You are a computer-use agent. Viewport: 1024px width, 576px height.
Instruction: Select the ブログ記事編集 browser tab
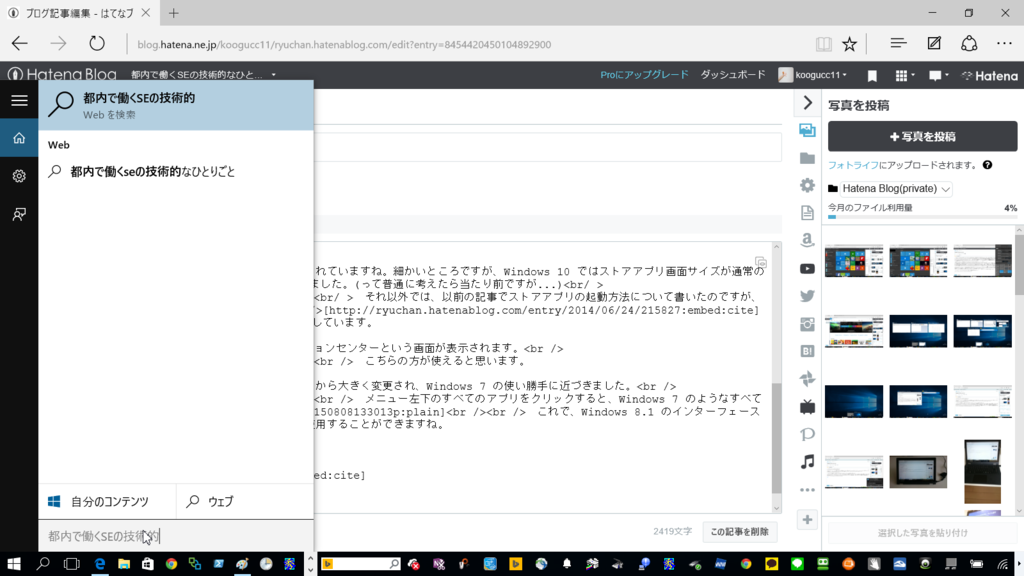click(75, 15)
